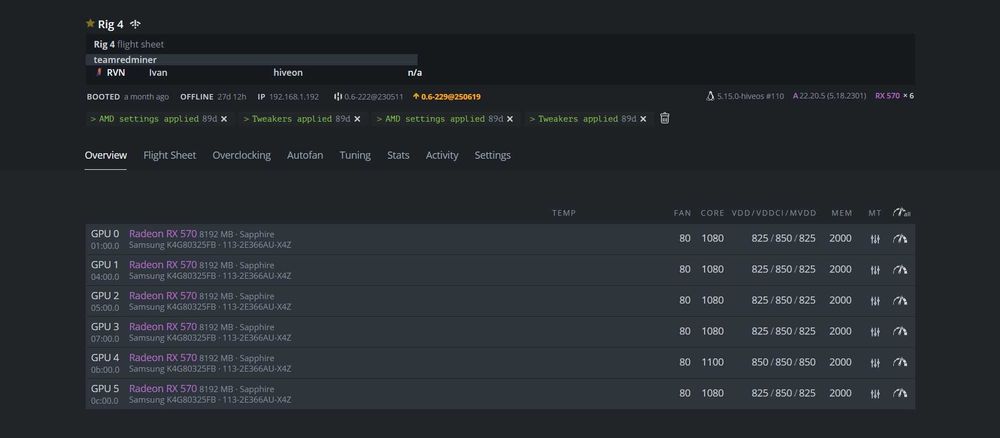Select the Radeon RX 570 GPU 2 name

pyautogui.click(x=162, y=296)
